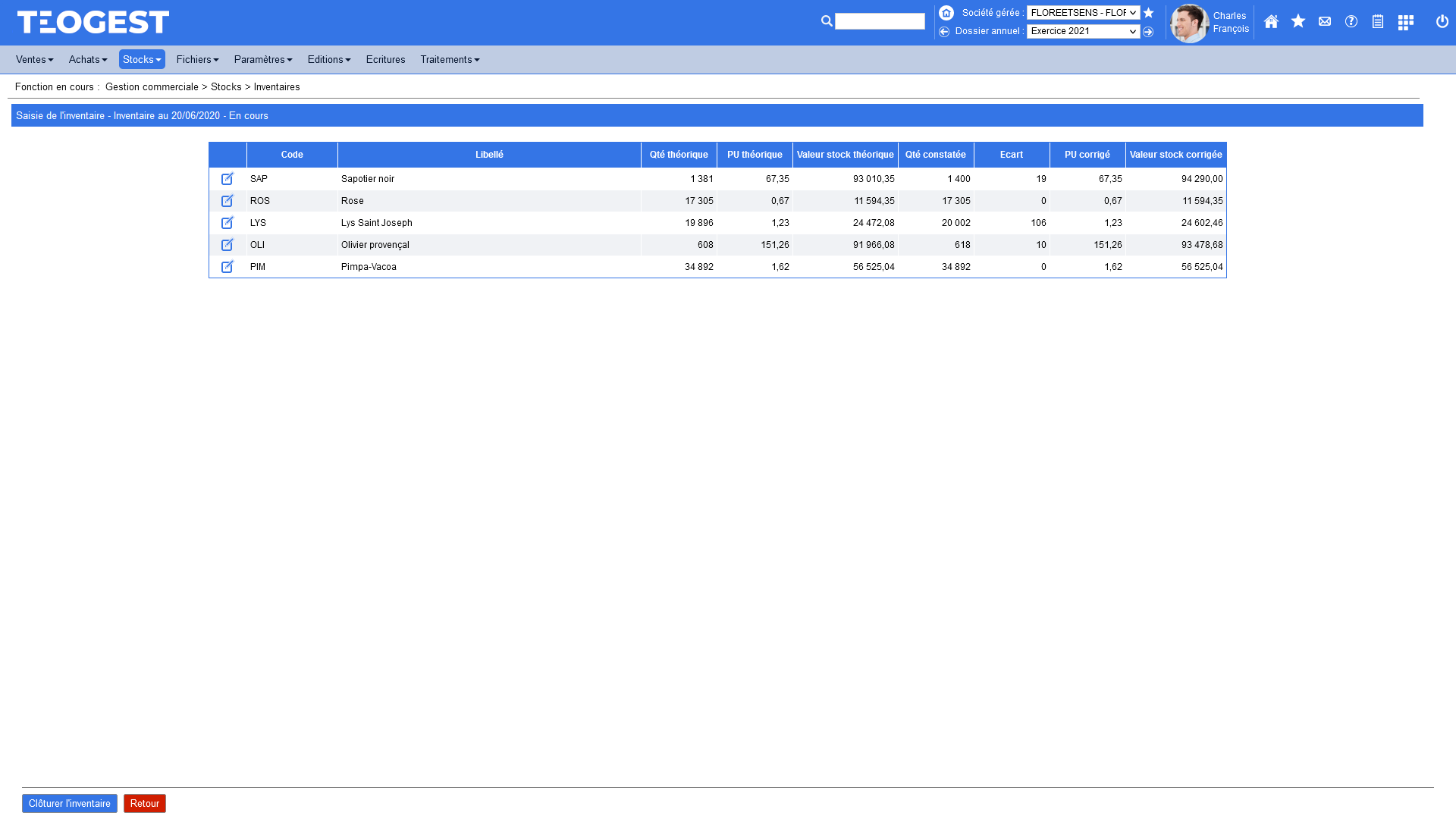Click the favorites star in the top toolbar

click(x=1298, y=22)
